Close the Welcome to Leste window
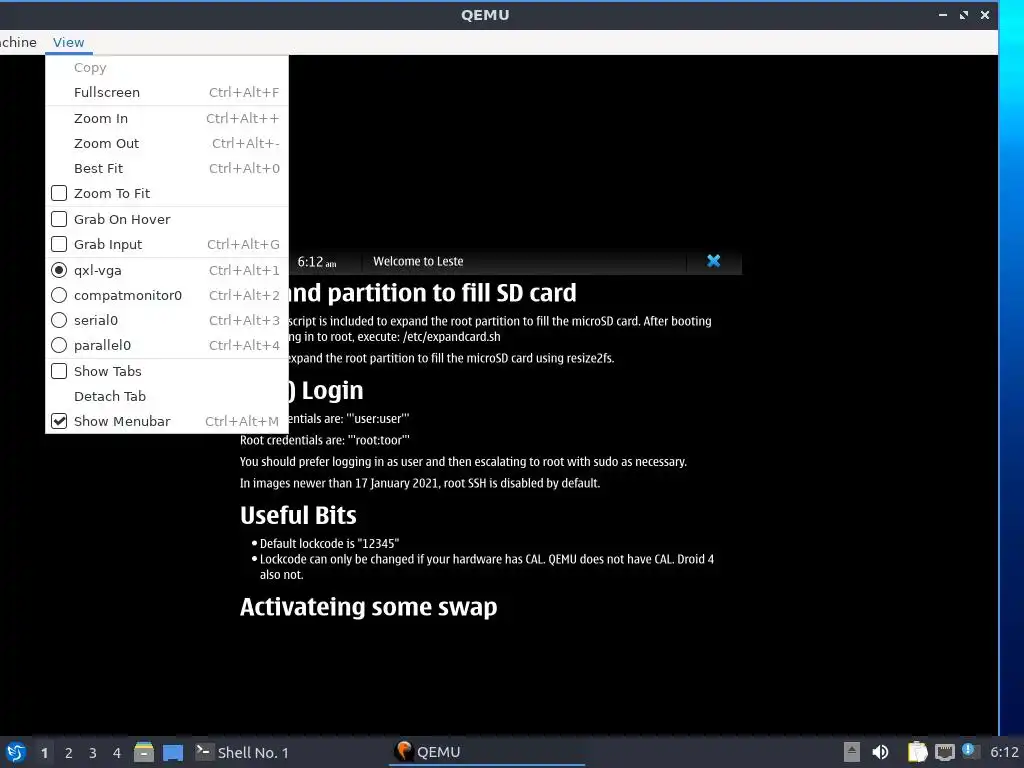Viewport: 1024px width, 768px height. tap(714, 261)
